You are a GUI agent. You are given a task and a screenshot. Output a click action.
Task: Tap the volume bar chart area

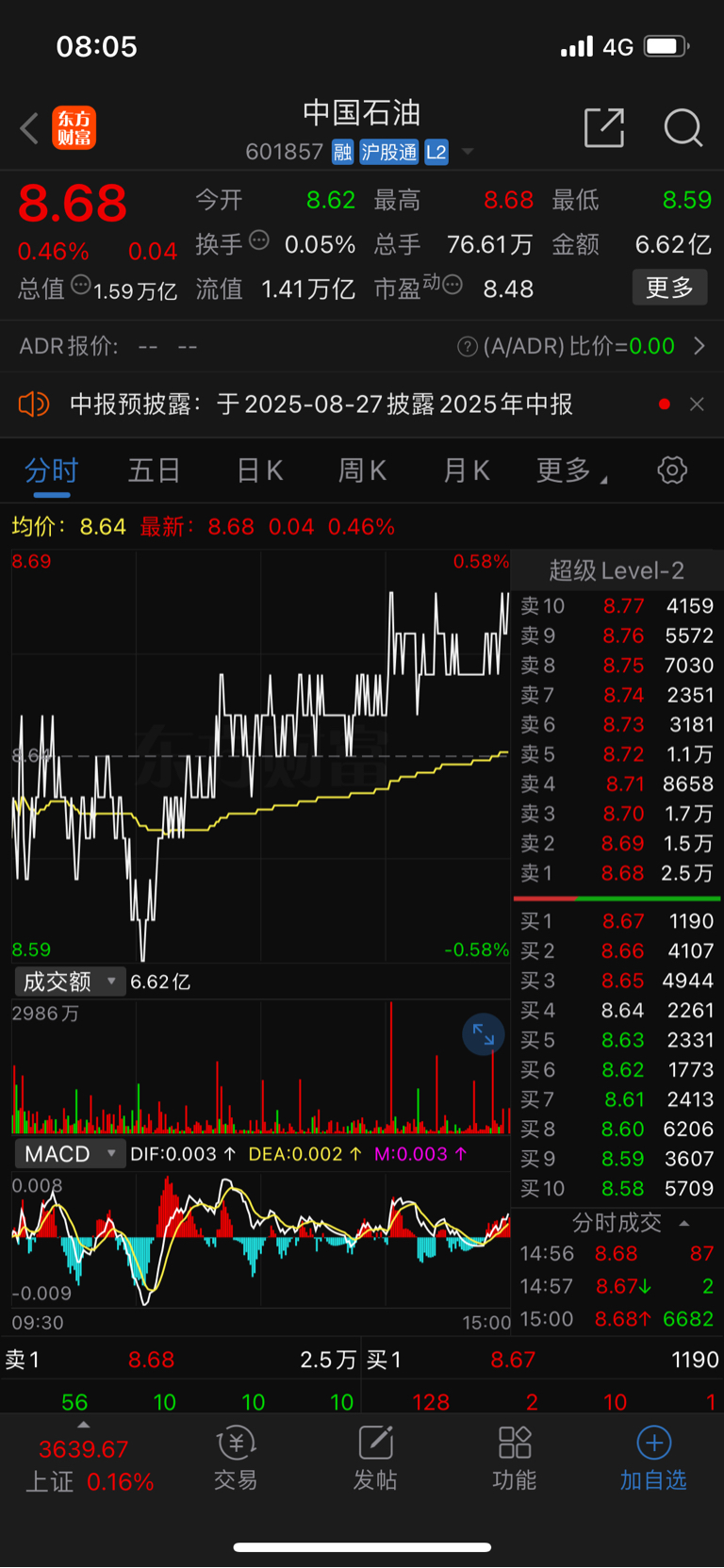(x=260, y=1067)
